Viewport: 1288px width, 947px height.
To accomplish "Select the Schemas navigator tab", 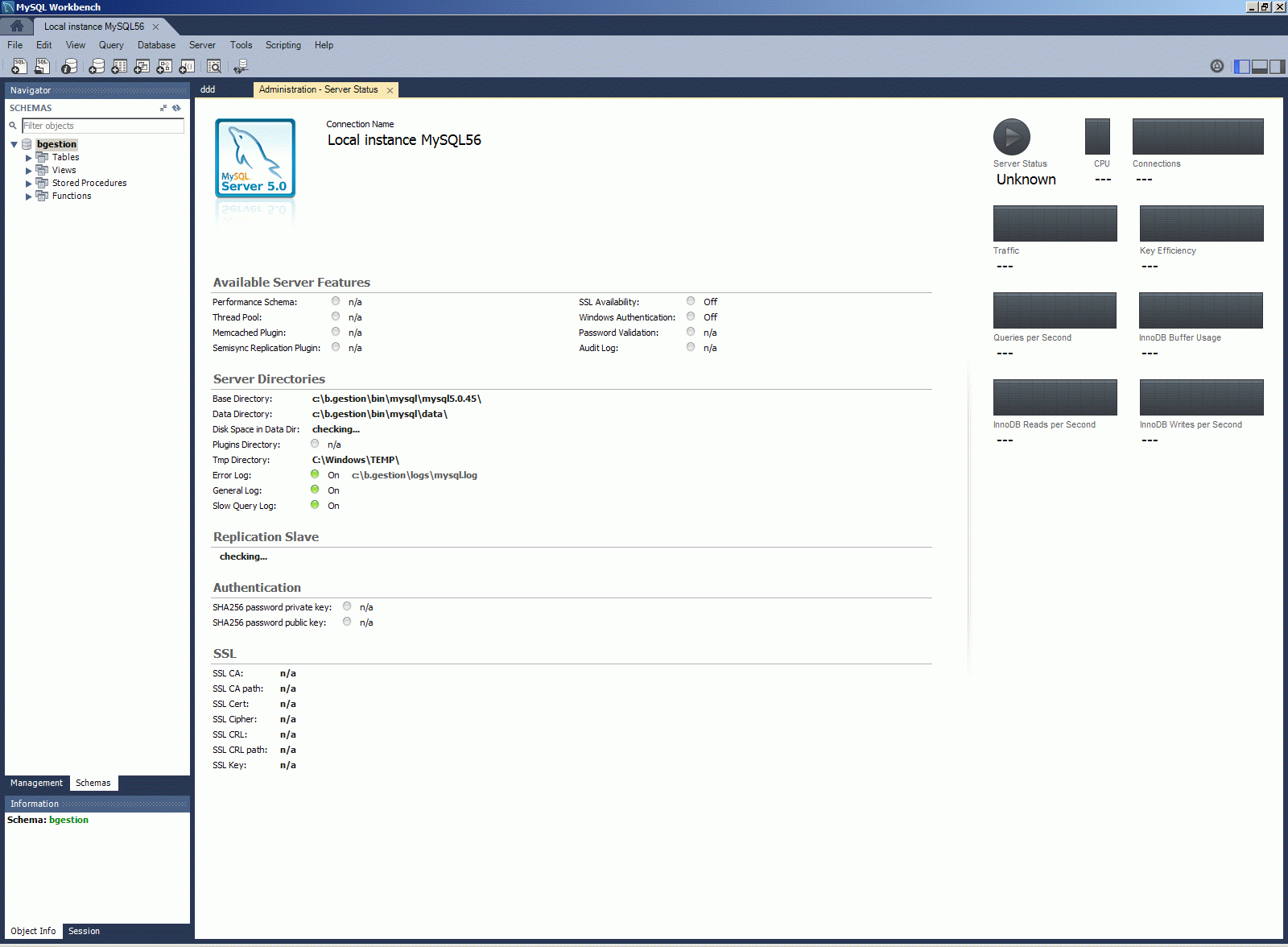I will 93,783.
